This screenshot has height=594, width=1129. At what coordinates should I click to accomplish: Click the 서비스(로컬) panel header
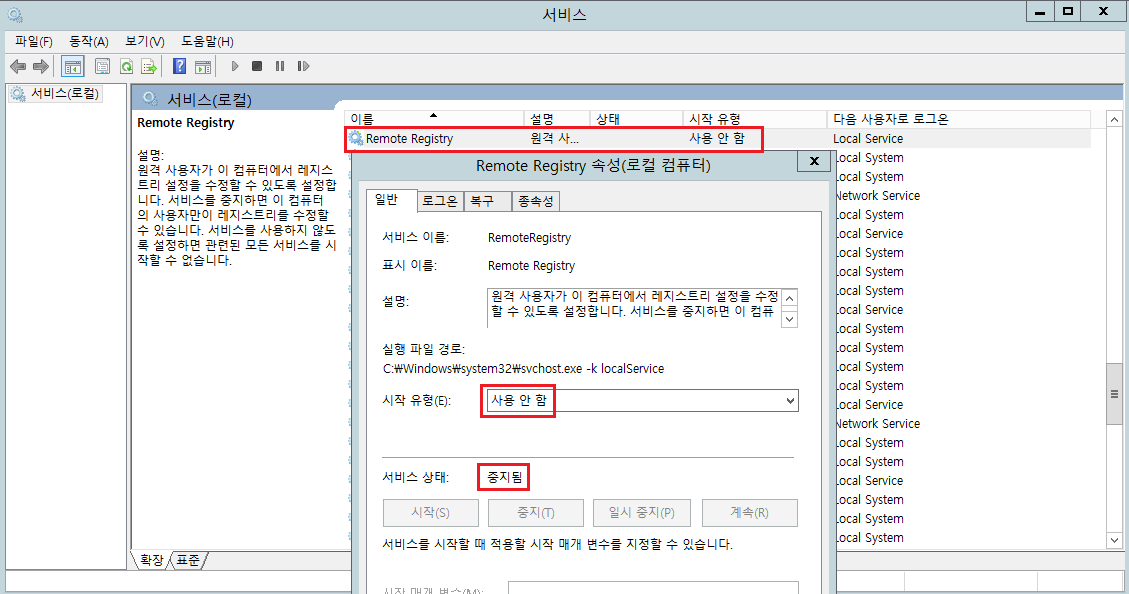210,99
